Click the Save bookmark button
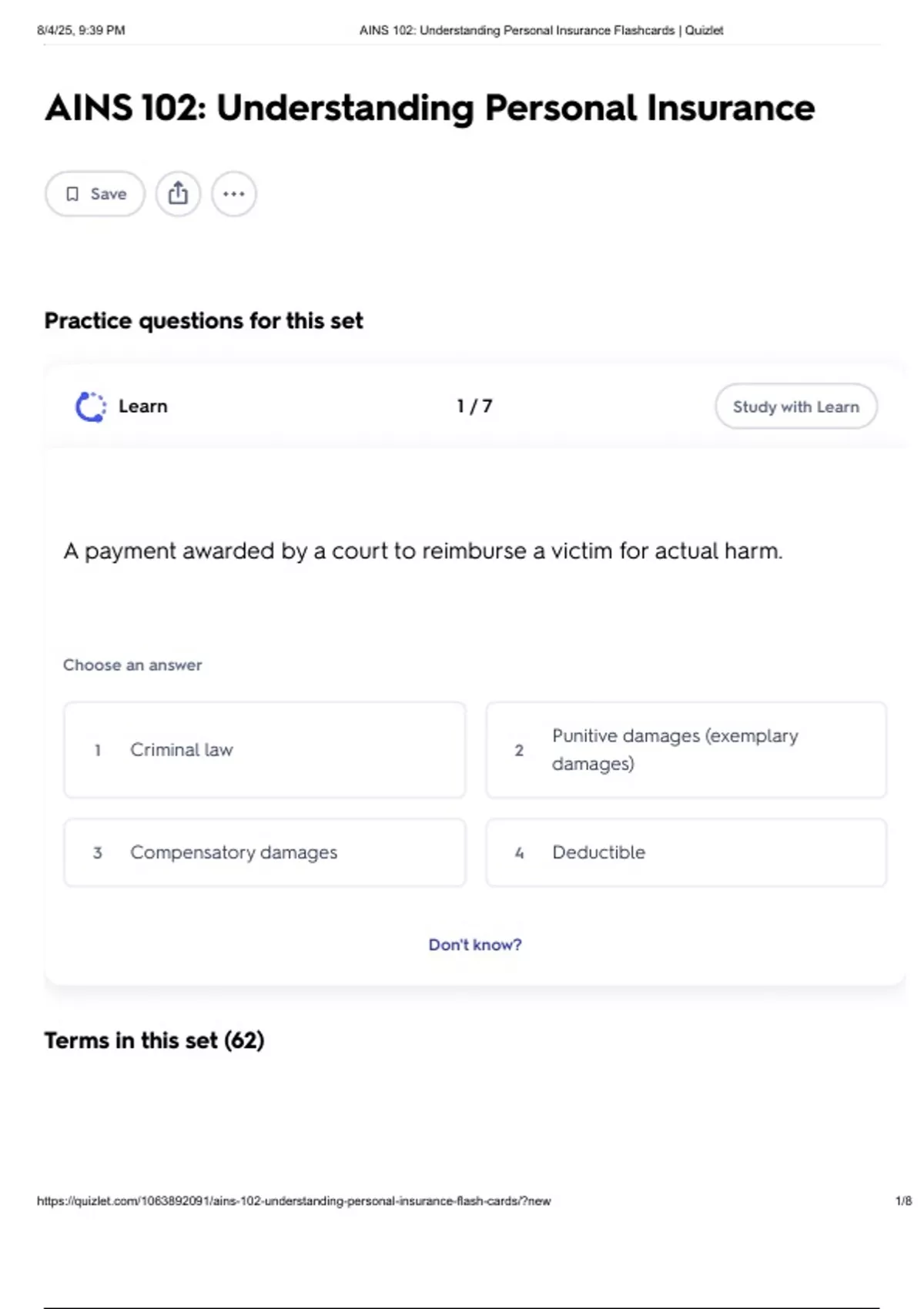This screenshot has width=924, height=1309. pos(95,194)
